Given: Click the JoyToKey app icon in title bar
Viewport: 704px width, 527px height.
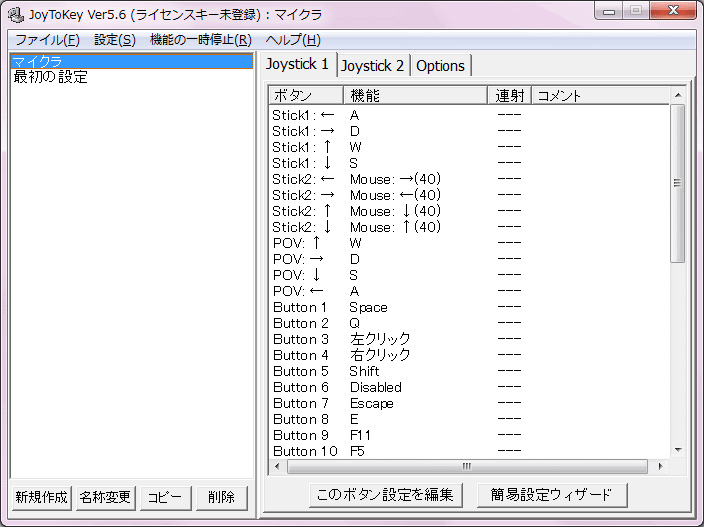Looking at the screenshot, I should coord(16,15).
